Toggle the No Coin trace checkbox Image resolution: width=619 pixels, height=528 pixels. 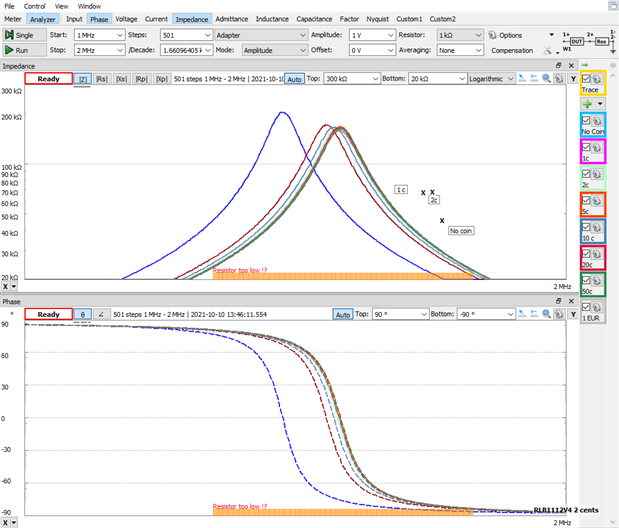pyautogui.click(x=587, y=118)
